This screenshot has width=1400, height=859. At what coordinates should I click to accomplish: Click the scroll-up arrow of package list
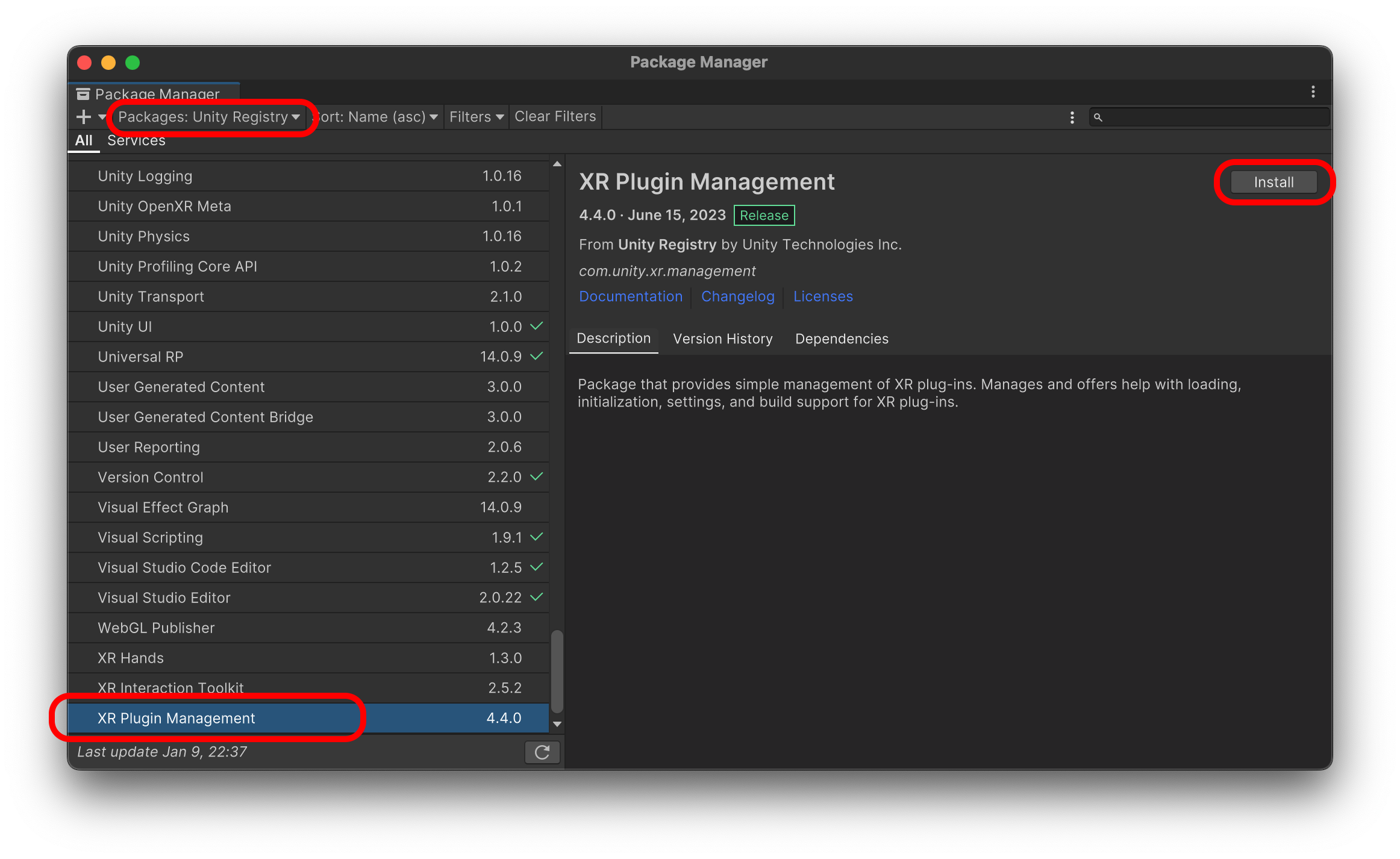tap(557, 164)
